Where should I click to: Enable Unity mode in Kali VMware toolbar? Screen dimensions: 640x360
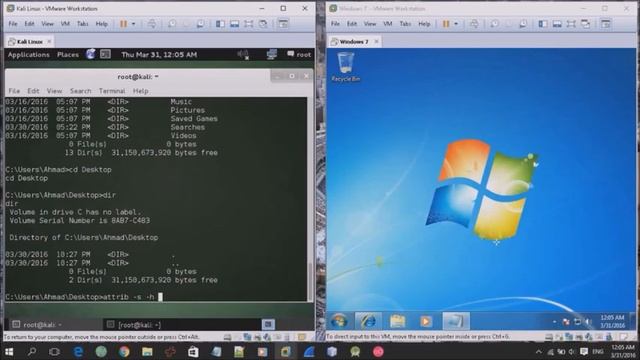[x=263, y=24]
